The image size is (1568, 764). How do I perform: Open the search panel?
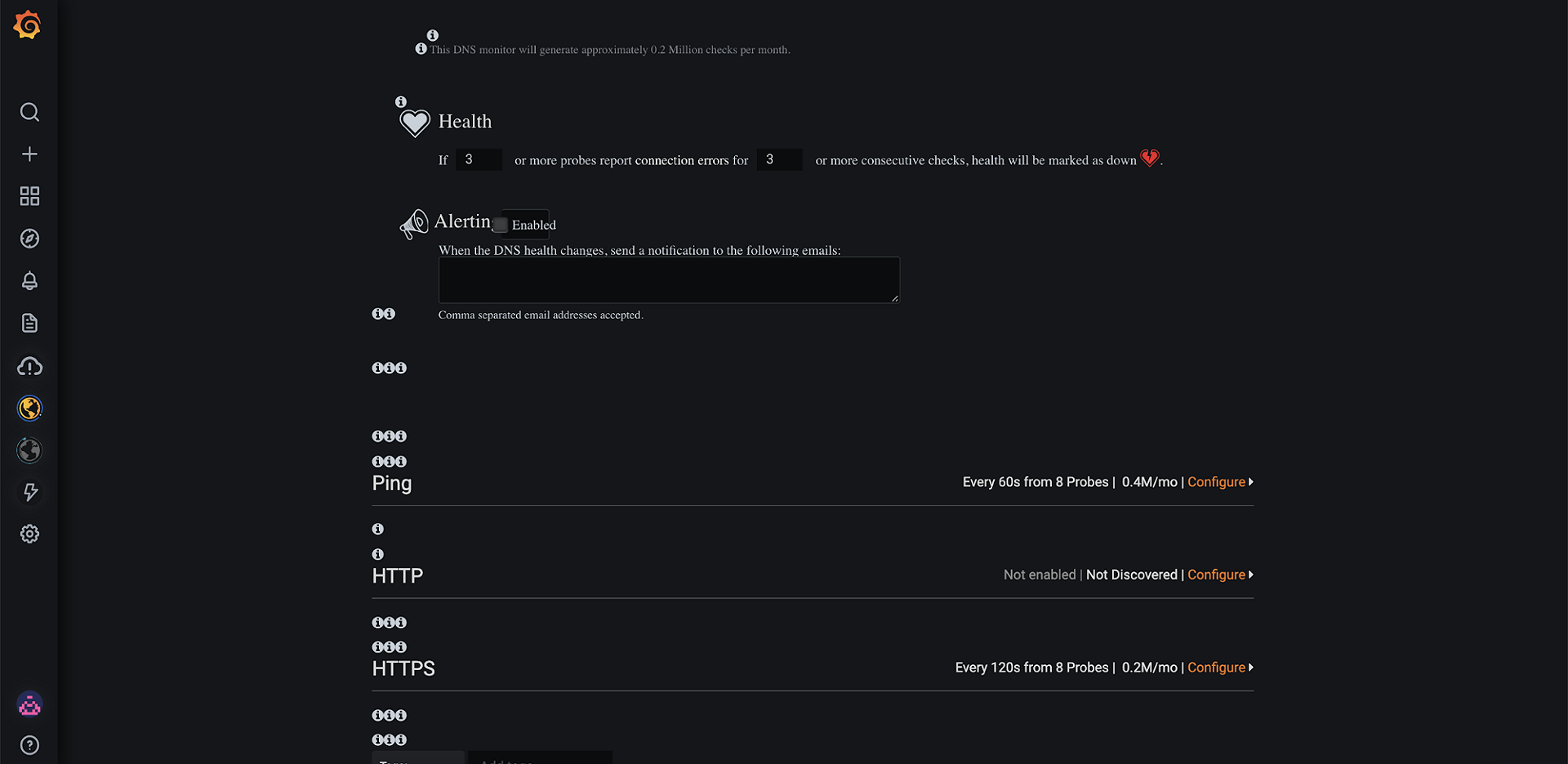[29, 112]
